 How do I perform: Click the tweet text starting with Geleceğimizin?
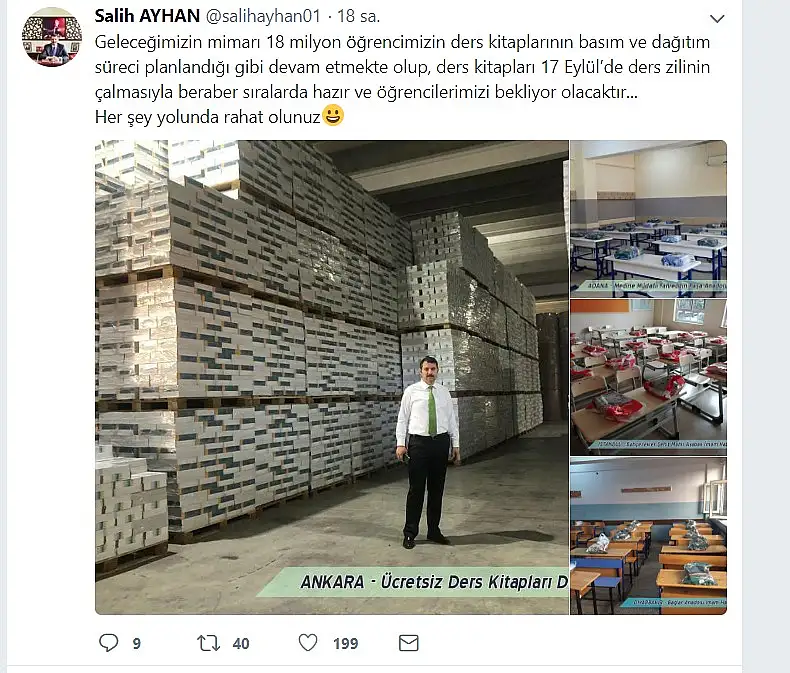tap(402, 67)
